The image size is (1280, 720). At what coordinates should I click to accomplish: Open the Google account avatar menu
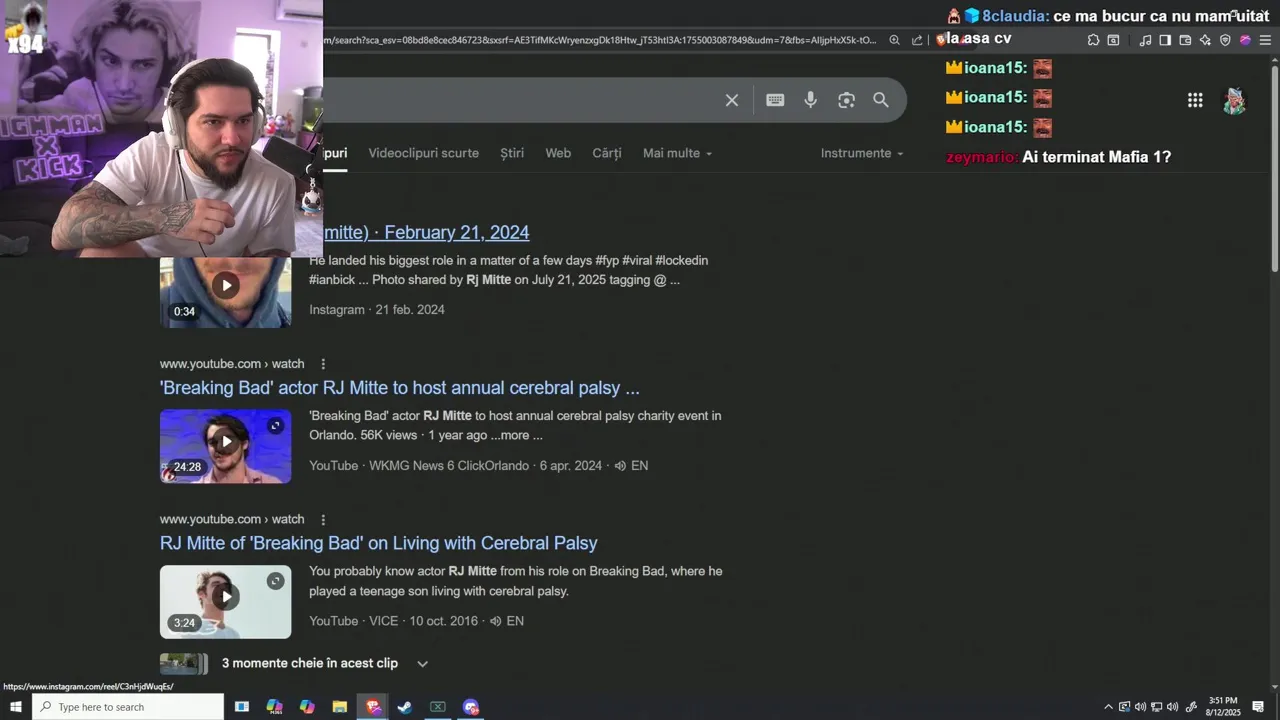click(x=1235, y=100)
